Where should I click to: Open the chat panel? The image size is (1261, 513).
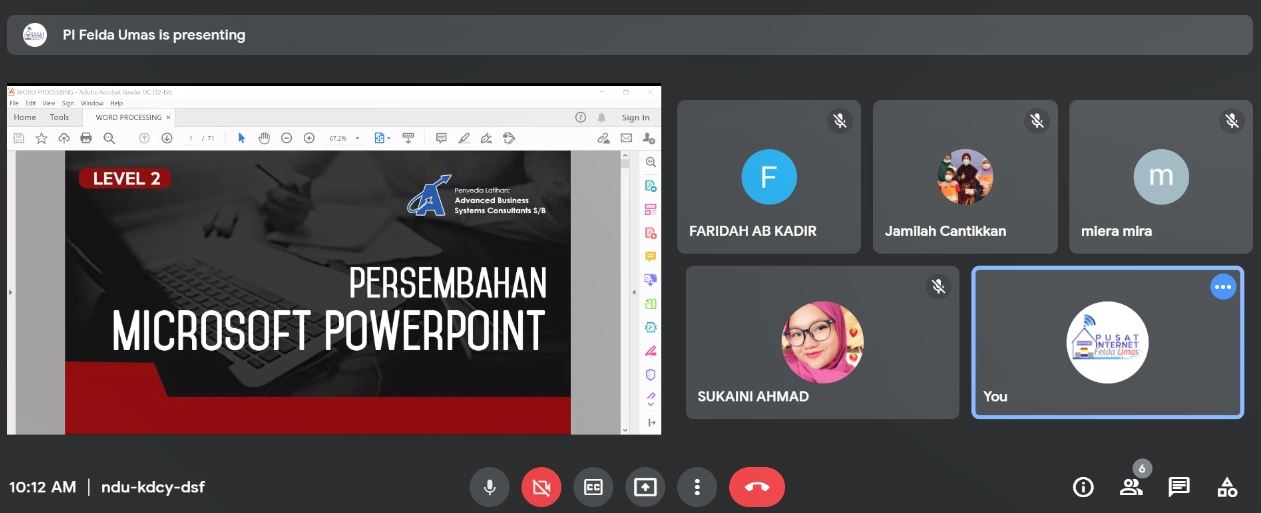1179,487
